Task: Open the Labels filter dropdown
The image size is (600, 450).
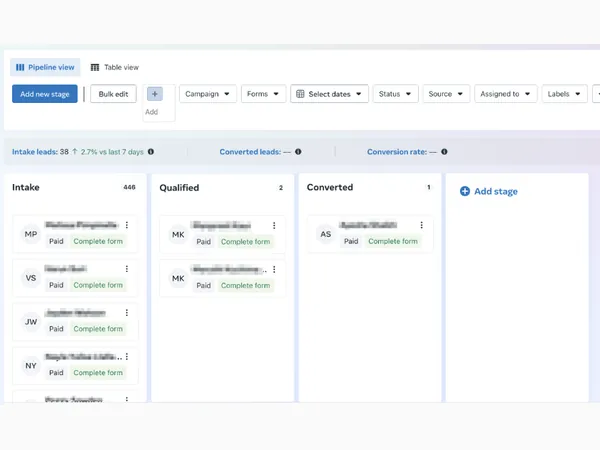Action: pos(564,94)
